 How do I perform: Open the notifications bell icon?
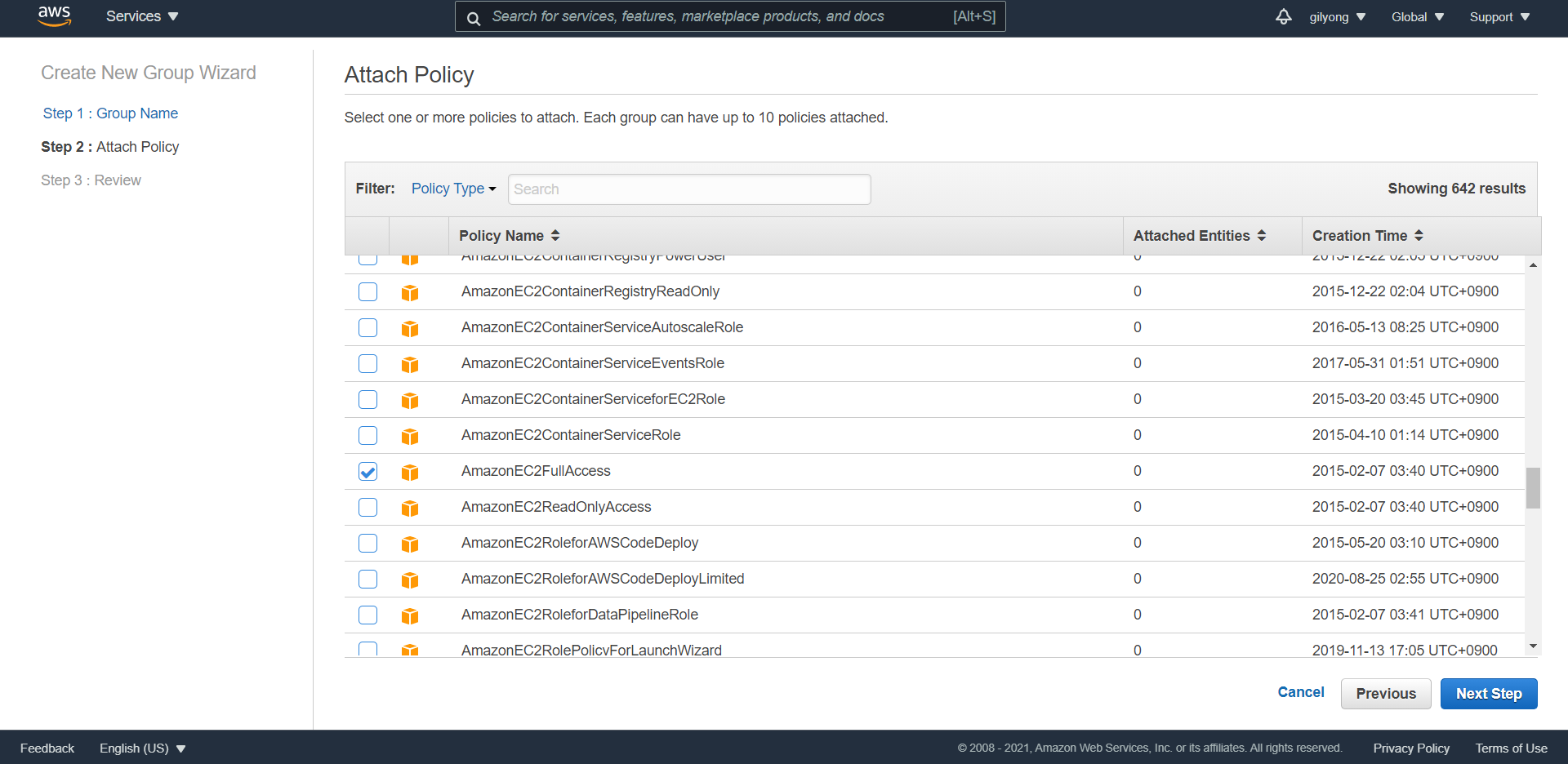1284,16
